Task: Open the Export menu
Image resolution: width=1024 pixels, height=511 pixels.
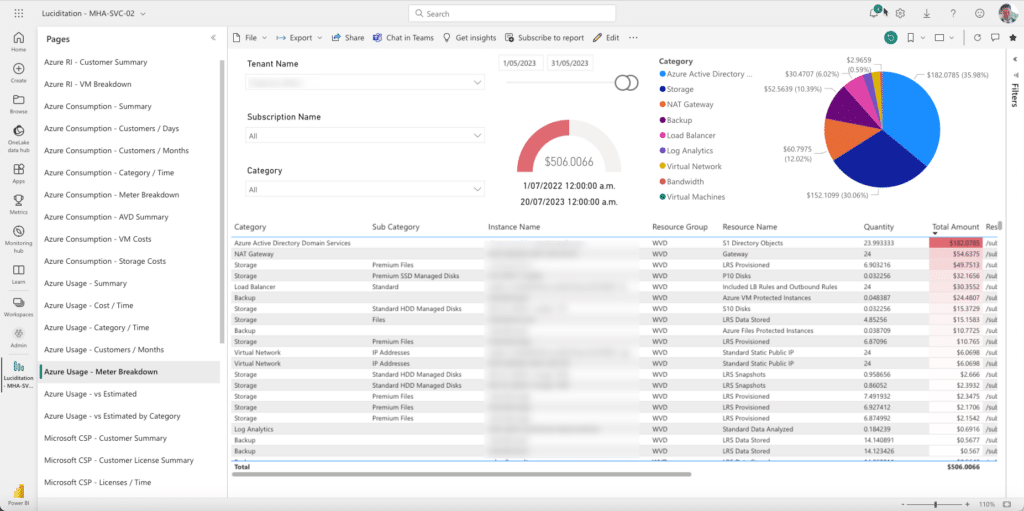Action: point(299,38)
